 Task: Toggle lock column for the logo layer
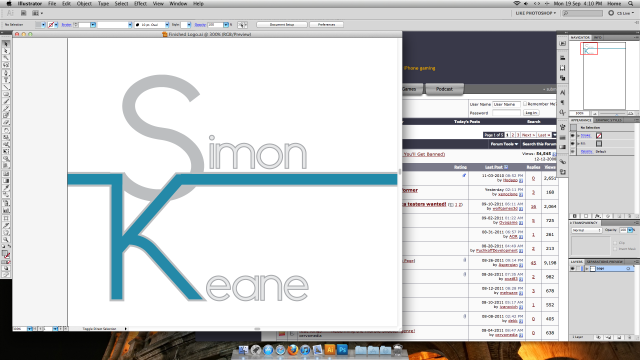click(579, 269)
